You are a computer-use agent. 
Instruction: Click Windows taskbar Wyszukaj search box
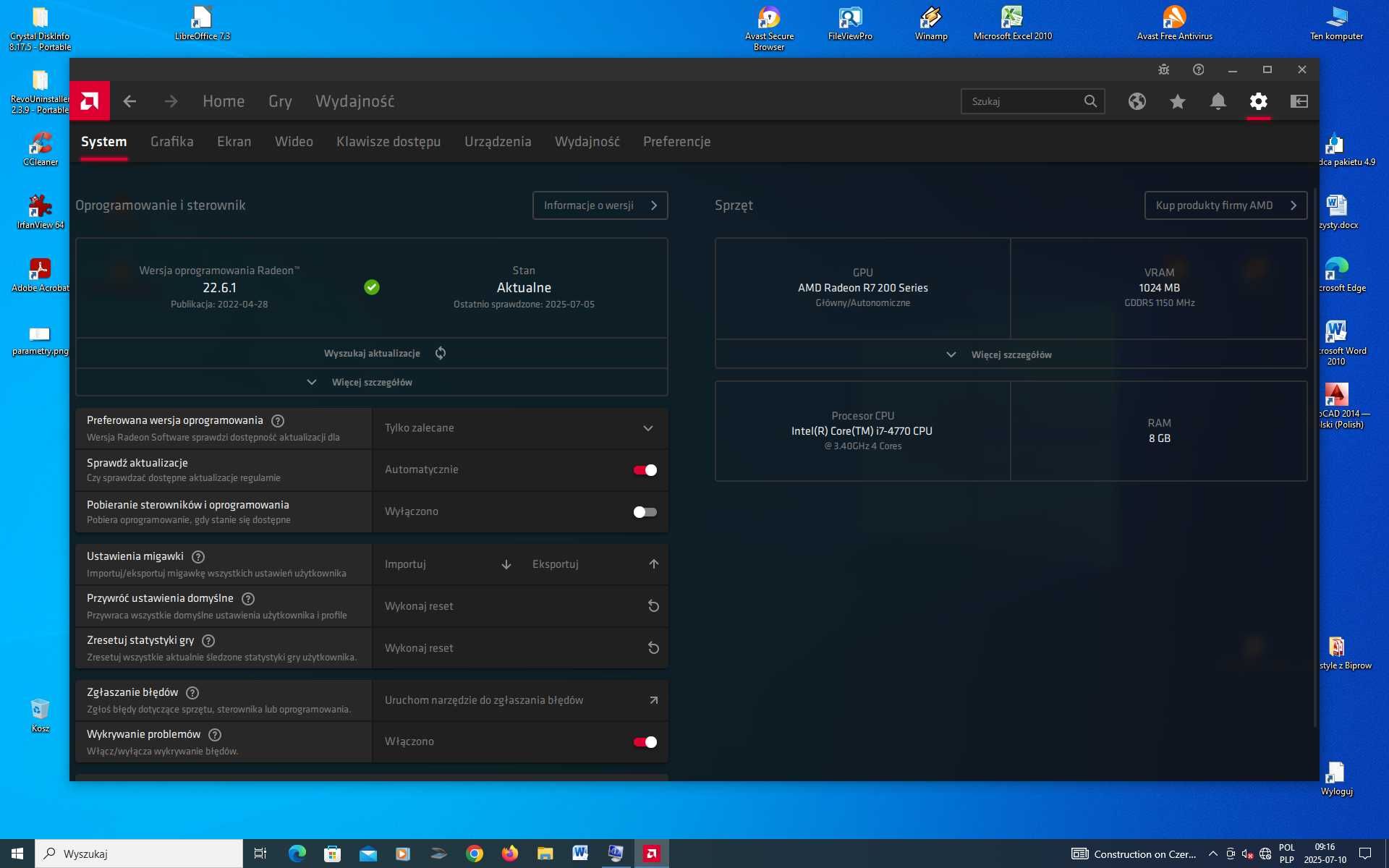coord(139,854)
